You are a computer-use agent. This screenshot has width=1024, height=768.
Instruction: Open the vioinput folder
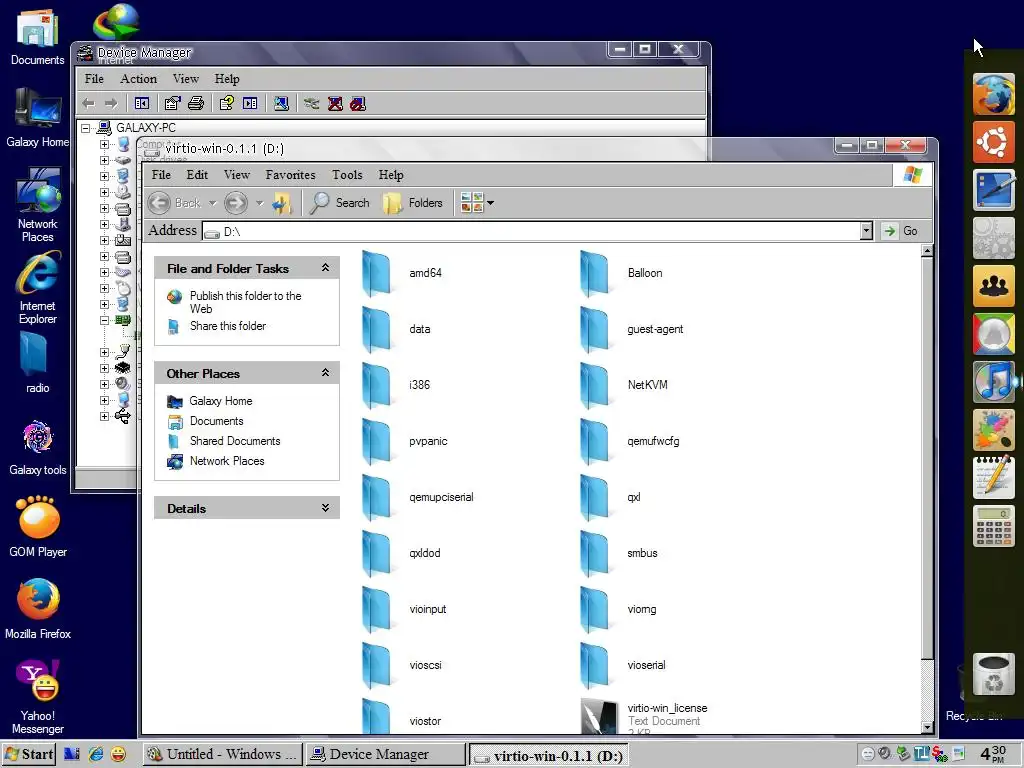[404, 609]
